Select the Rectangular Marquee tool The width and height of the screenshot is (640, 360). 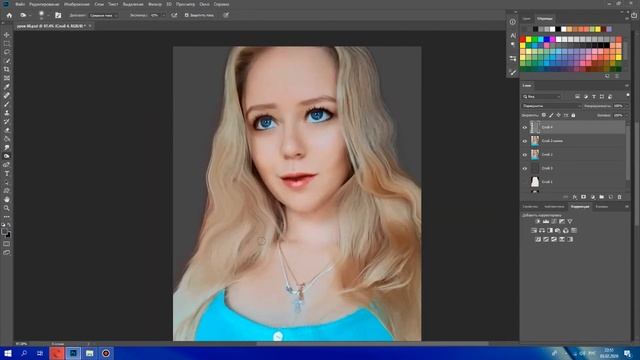[7, 44]
